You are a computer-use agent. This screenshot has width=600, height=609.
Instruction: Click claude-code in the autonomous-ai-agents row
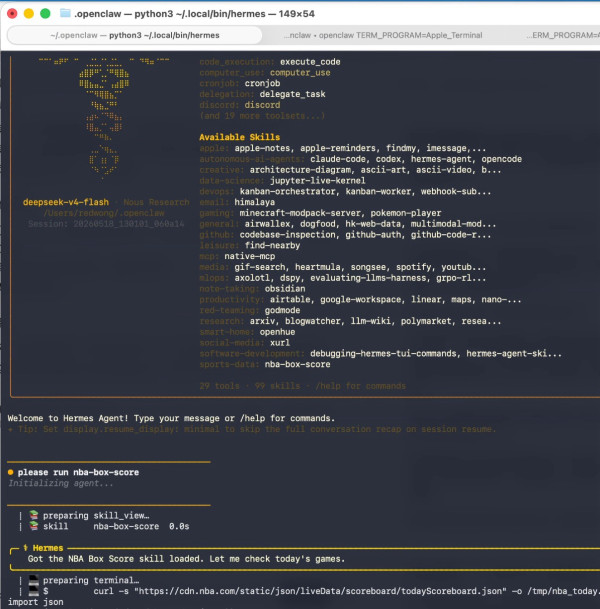[x=338, y=159]
